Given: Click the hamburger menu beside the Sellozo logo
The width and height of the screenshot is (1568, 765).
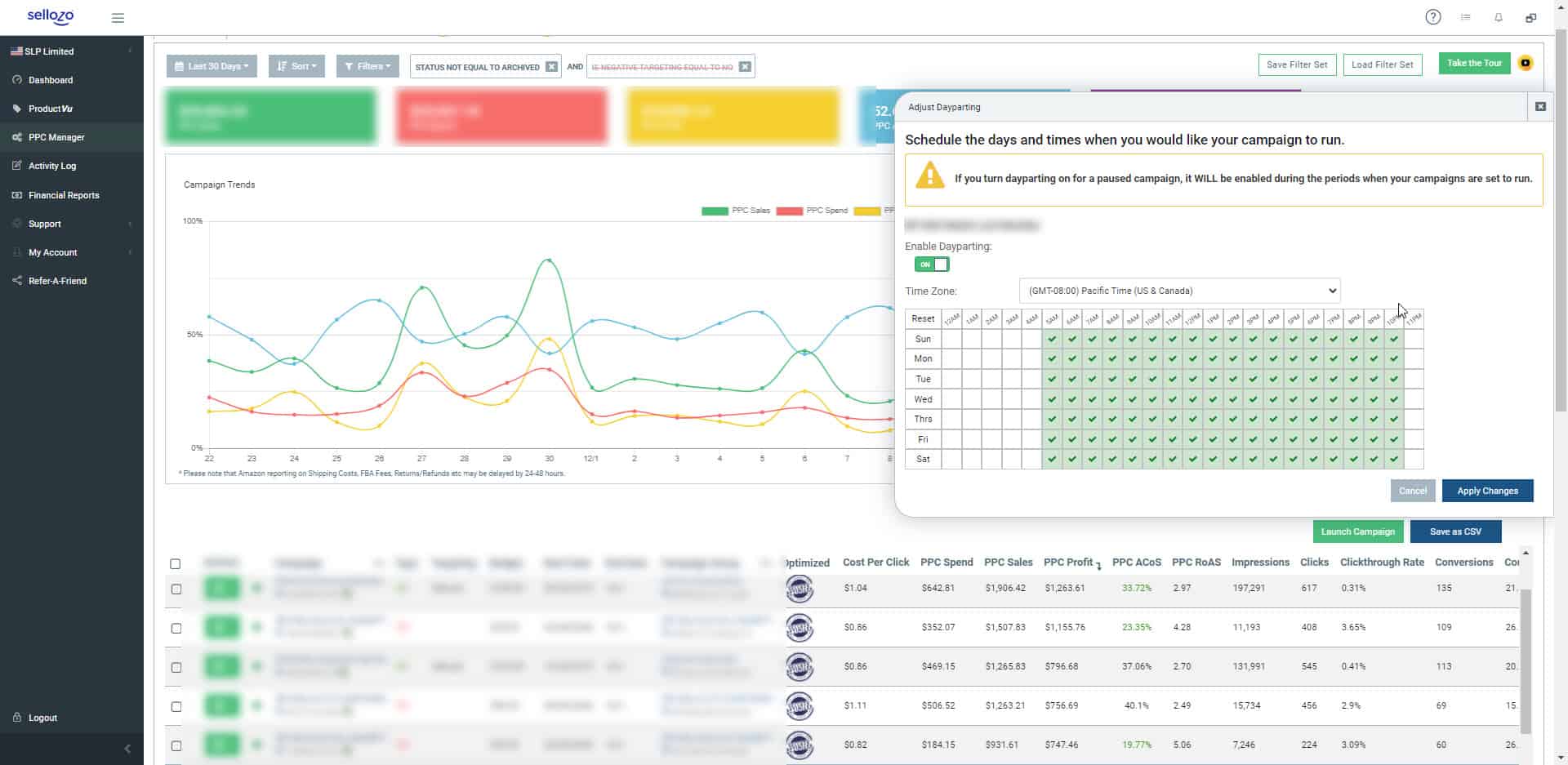Looking at the screenshot, I should click(x=118, y=17).
